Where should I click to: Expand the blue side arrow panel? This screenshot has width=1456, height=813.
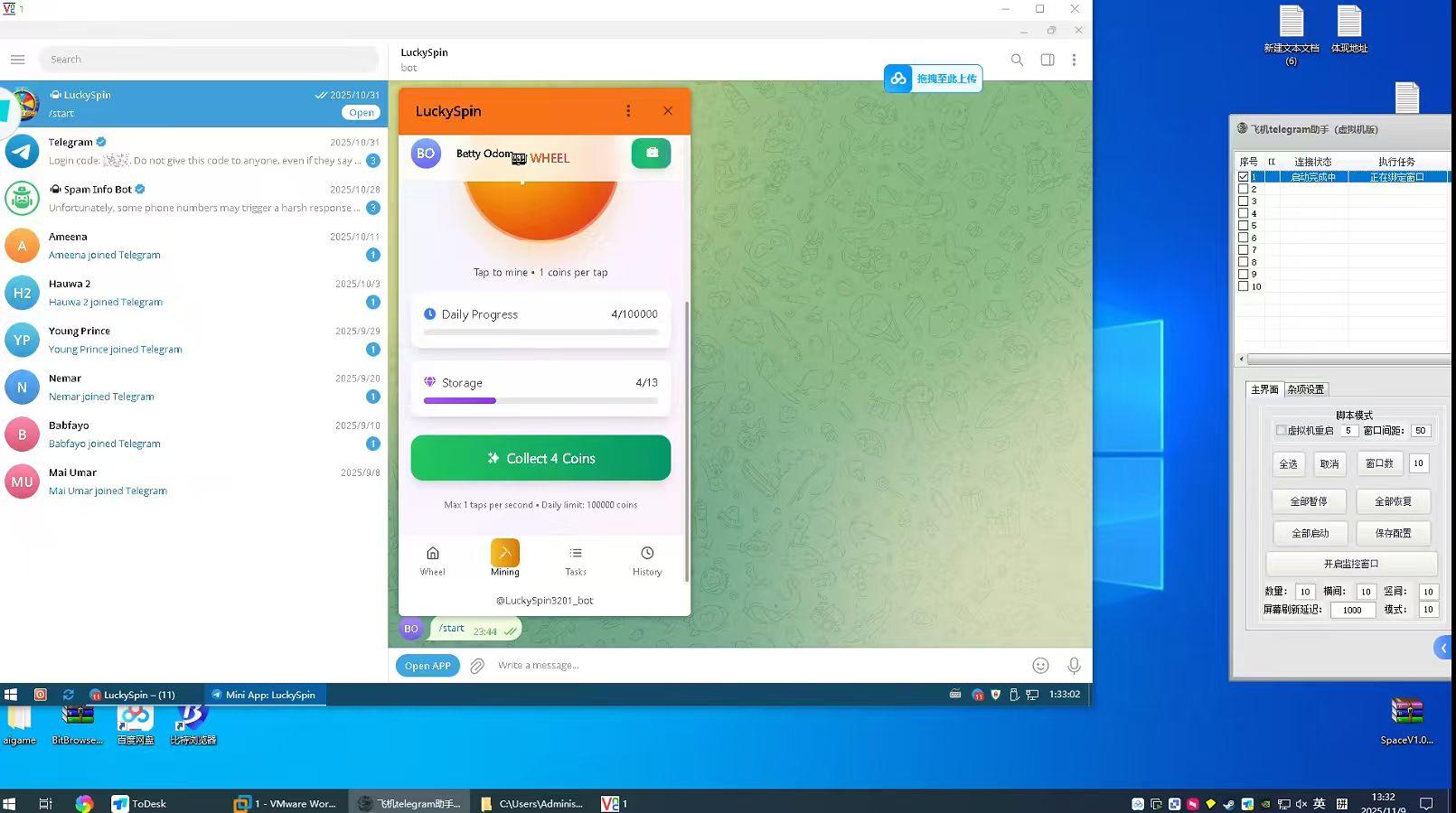point(1442,648)
